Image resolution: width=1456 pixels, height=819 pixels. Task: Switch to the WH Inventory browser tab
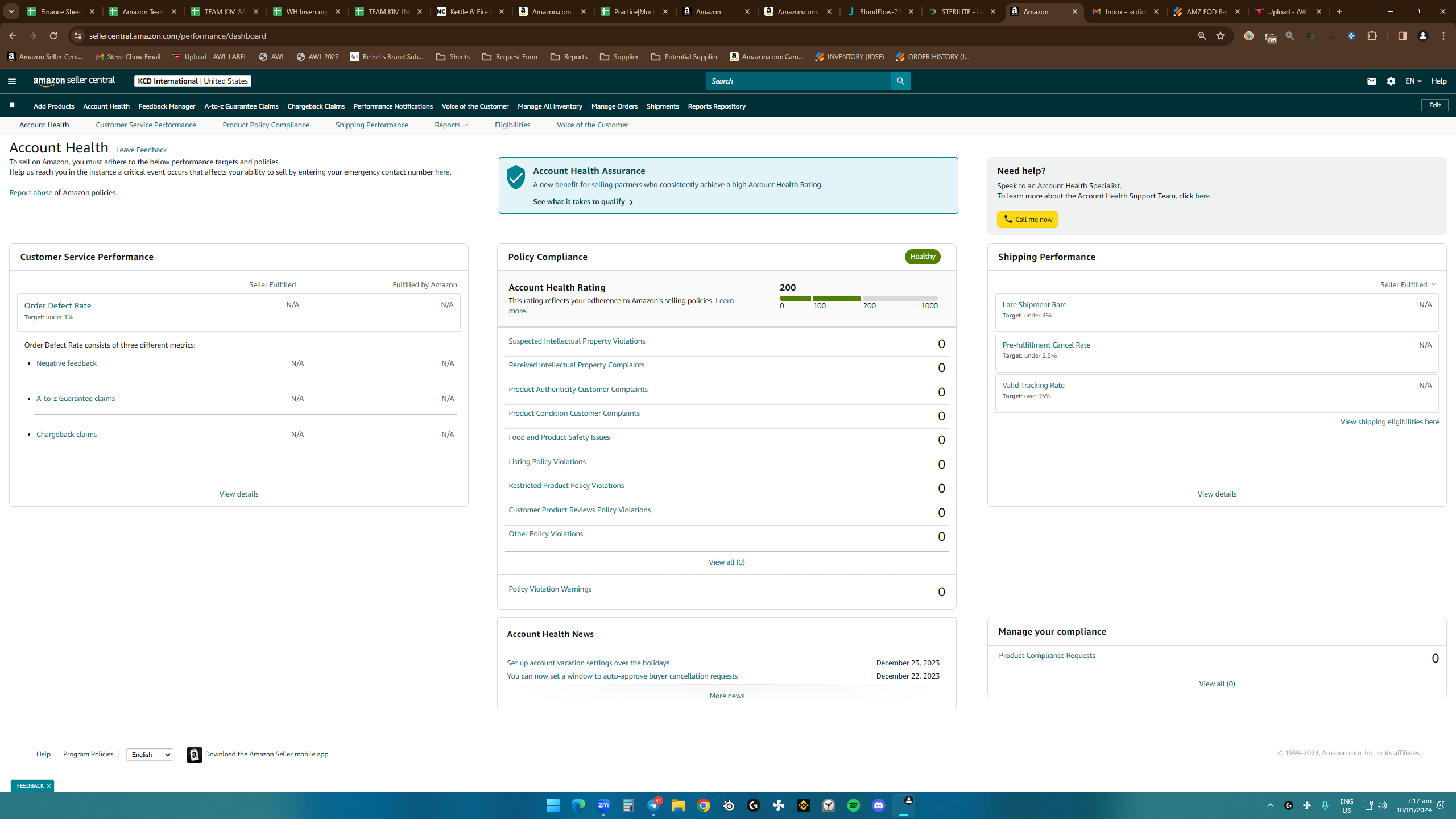coord(307,11)
